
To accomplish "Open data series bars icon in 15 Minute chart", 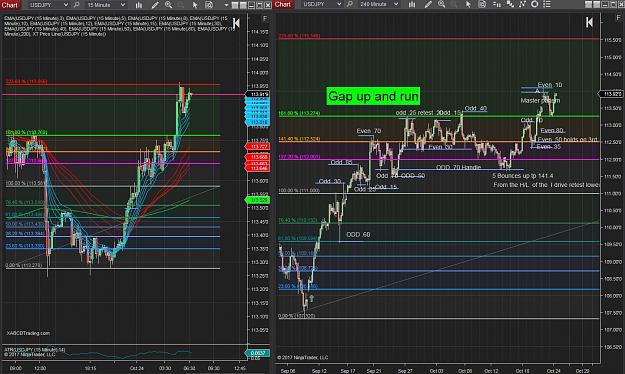I will 139,5.
